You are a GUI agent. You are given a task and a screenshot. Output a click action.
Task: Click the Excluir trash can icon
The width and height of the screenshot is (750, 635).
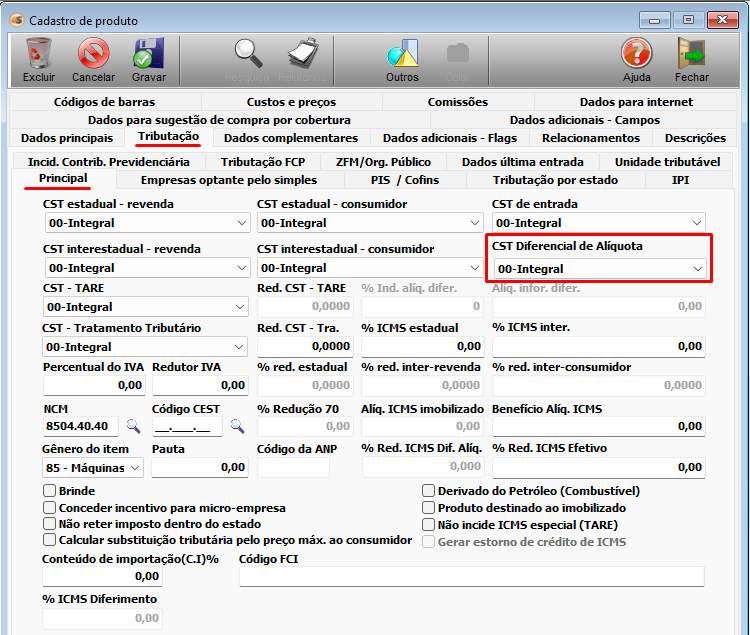39,53
